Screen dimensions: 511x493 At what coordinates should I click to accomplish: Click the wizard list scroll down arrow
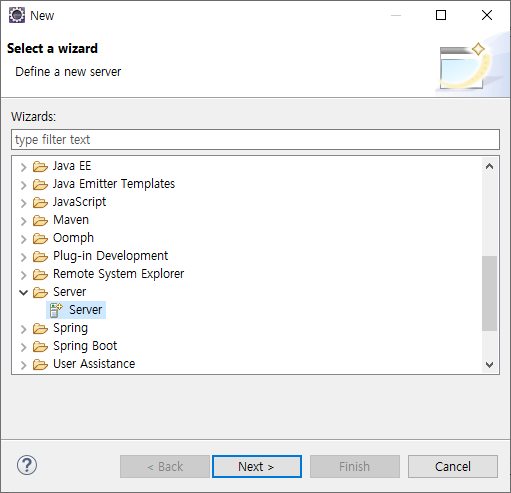click(489, 364)
